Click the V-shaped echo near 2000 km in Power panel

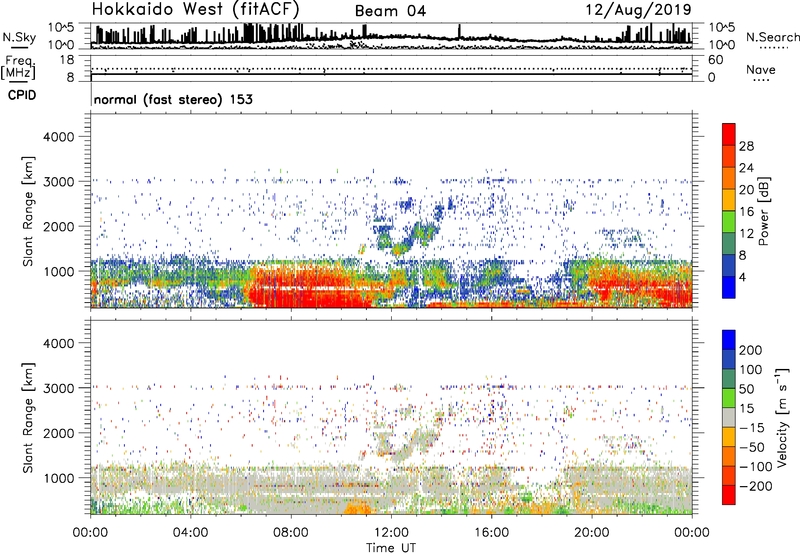[x=408, y=237]
